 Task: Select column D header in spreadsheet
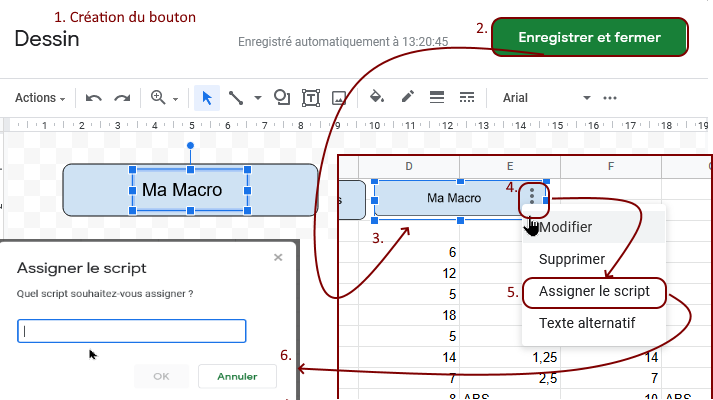point(409,166)
